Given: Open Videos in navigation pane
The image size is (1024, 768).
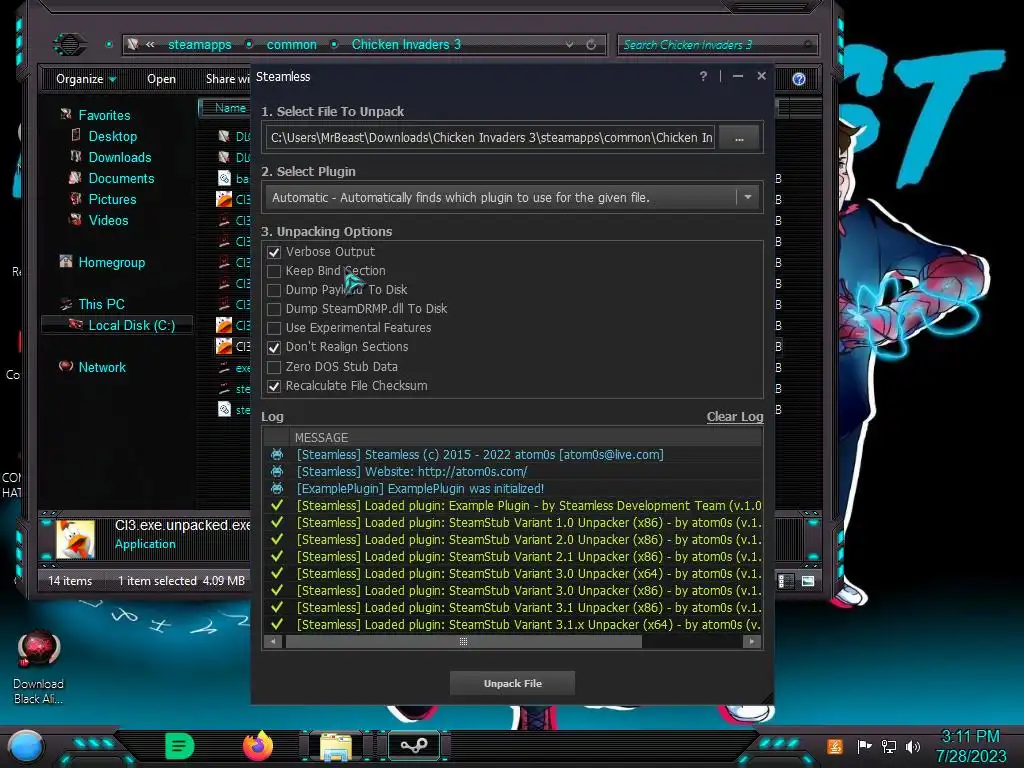Looking at the screenshot, I should [108, 220].
